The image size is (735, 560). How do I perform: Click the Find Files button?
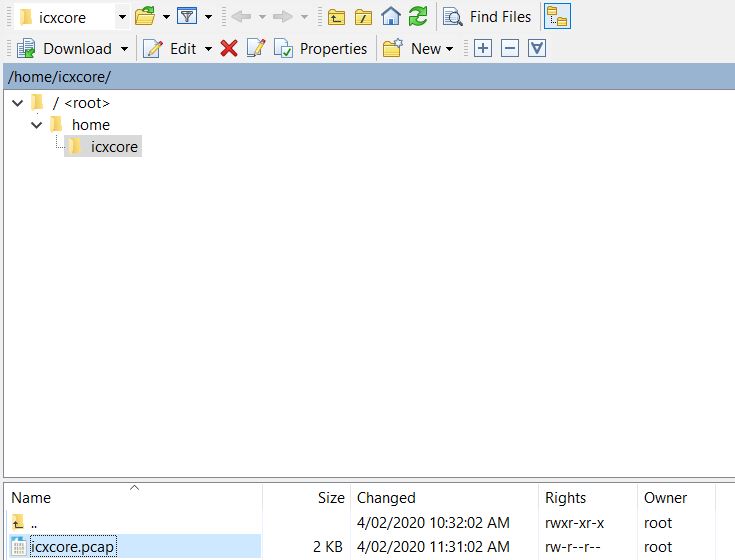click(x=488, y=16)
